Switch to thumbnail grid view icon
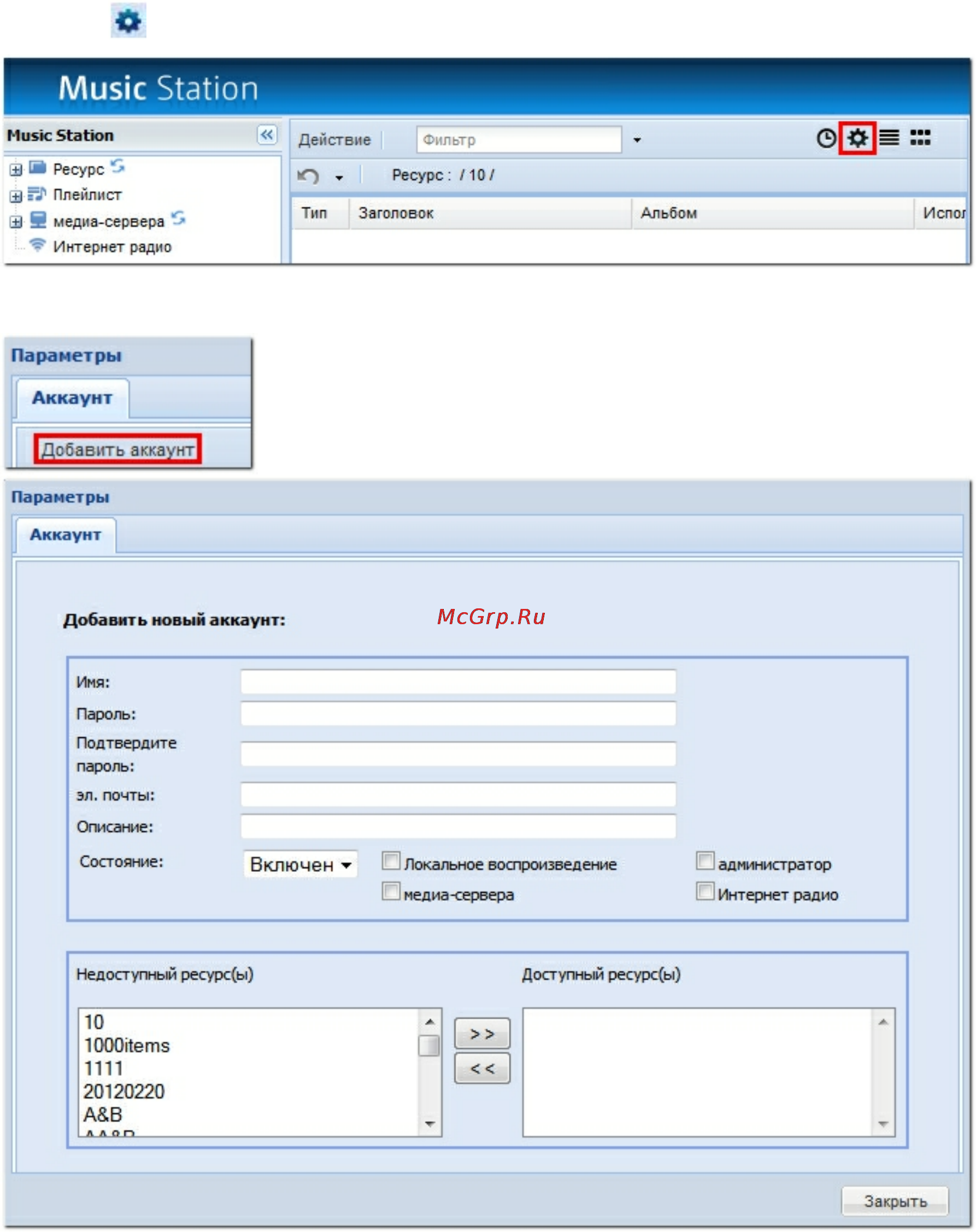Screen dimensions: 976x1232 pos(920,138)
